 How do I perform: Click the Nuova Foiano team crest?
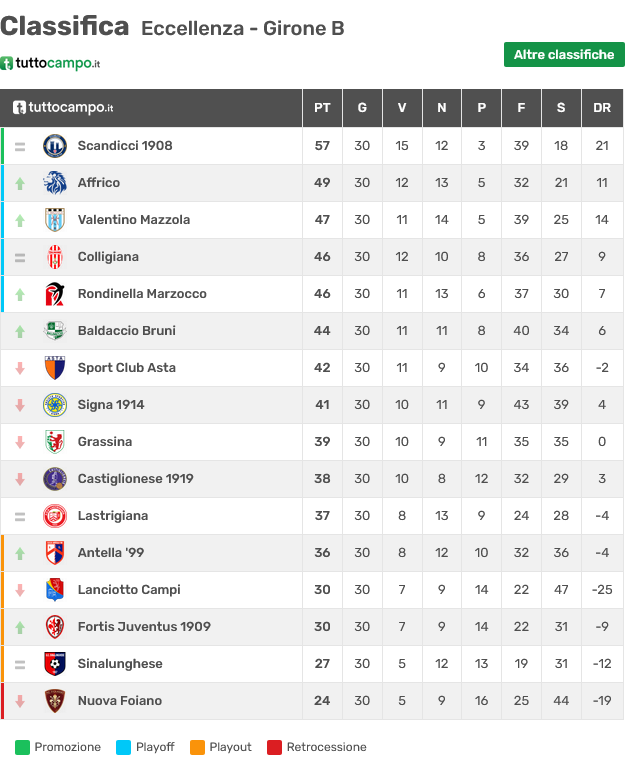pos(55,701)
